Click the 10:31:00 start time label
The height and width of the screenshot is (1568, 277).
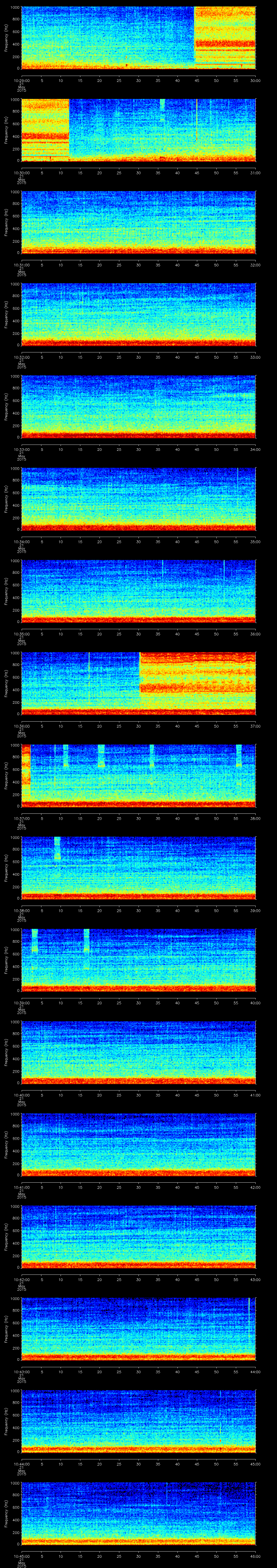pos(21,265)
